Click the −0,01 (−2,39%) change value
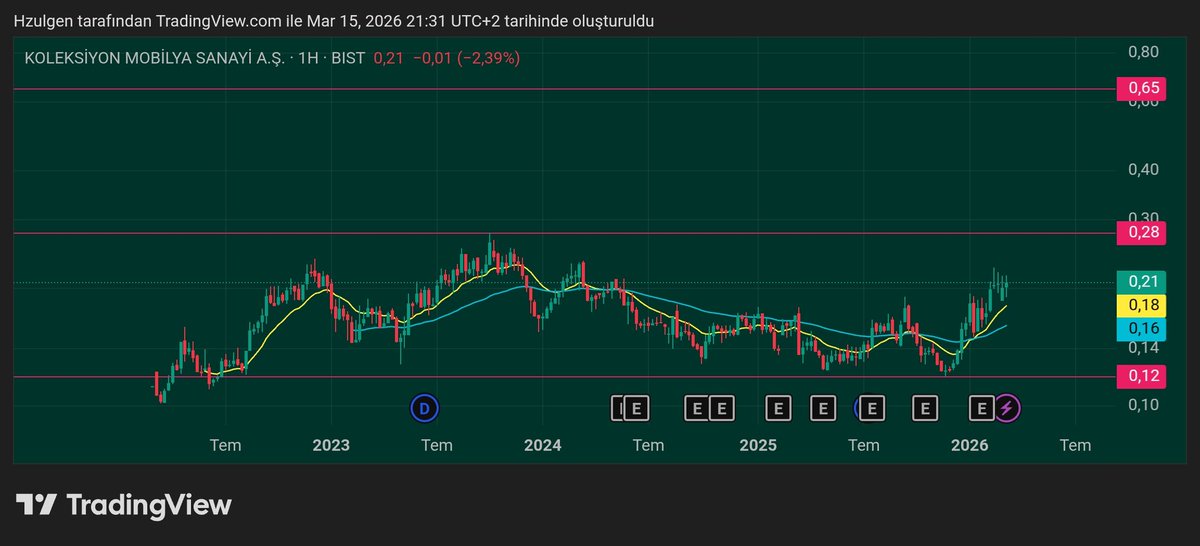The width and height of the screenshot is (1200, 546). point(466,58)
